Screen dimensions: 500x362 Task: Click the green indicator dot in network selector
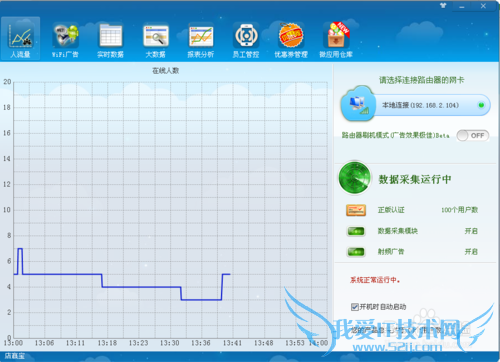(481, 105)
